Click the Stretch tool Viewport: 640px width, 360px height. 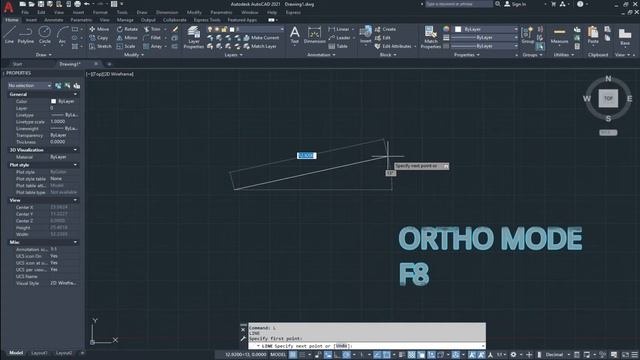click(100, 46)
